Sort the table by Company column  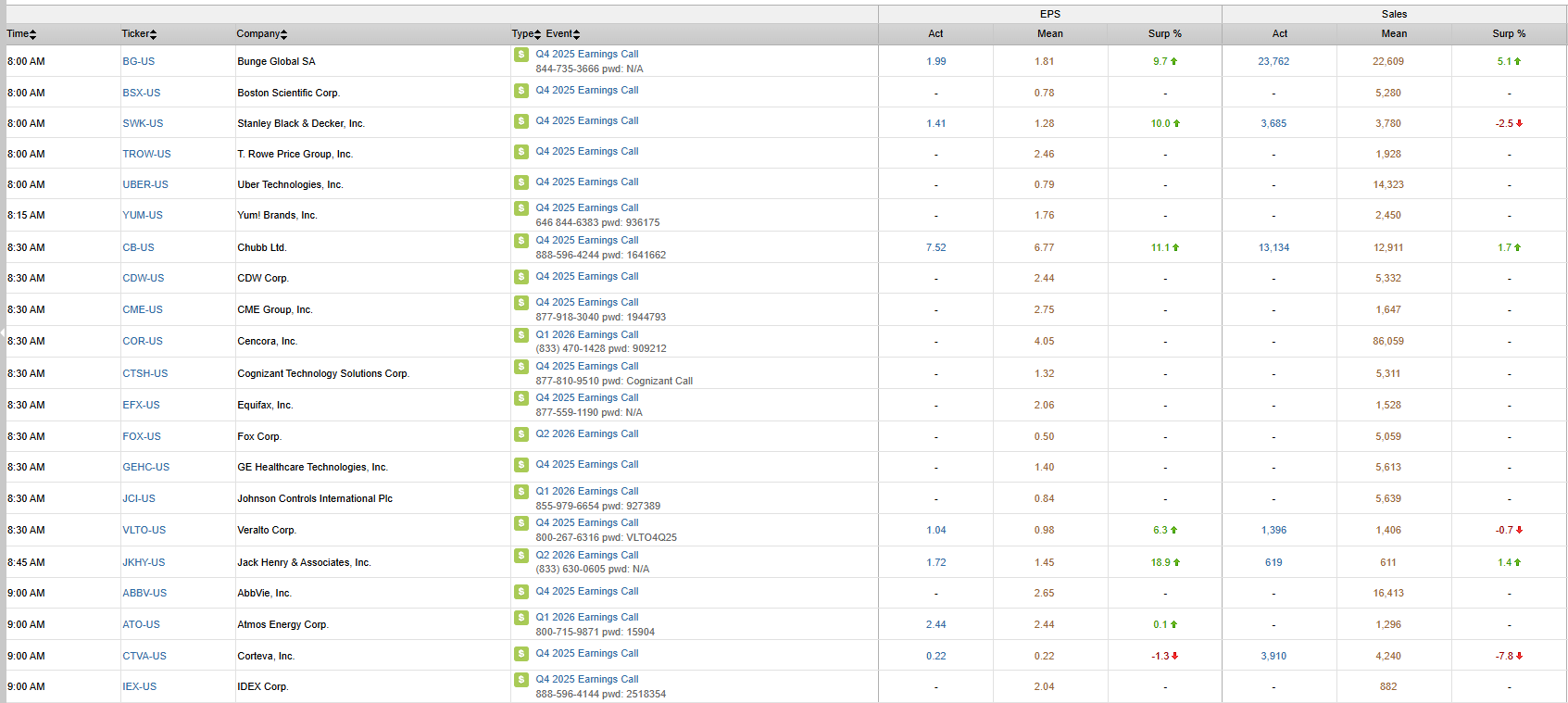pyautogui.click(x=261, y=34)
